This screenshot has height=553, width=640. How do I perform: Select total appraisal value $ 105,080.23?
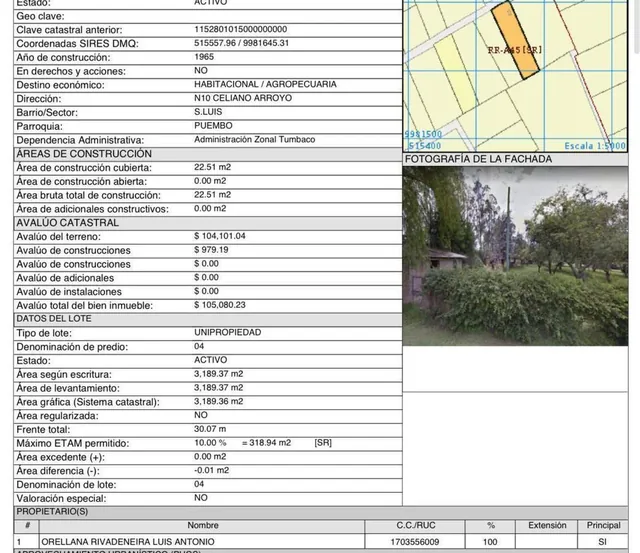click(220, 305)
